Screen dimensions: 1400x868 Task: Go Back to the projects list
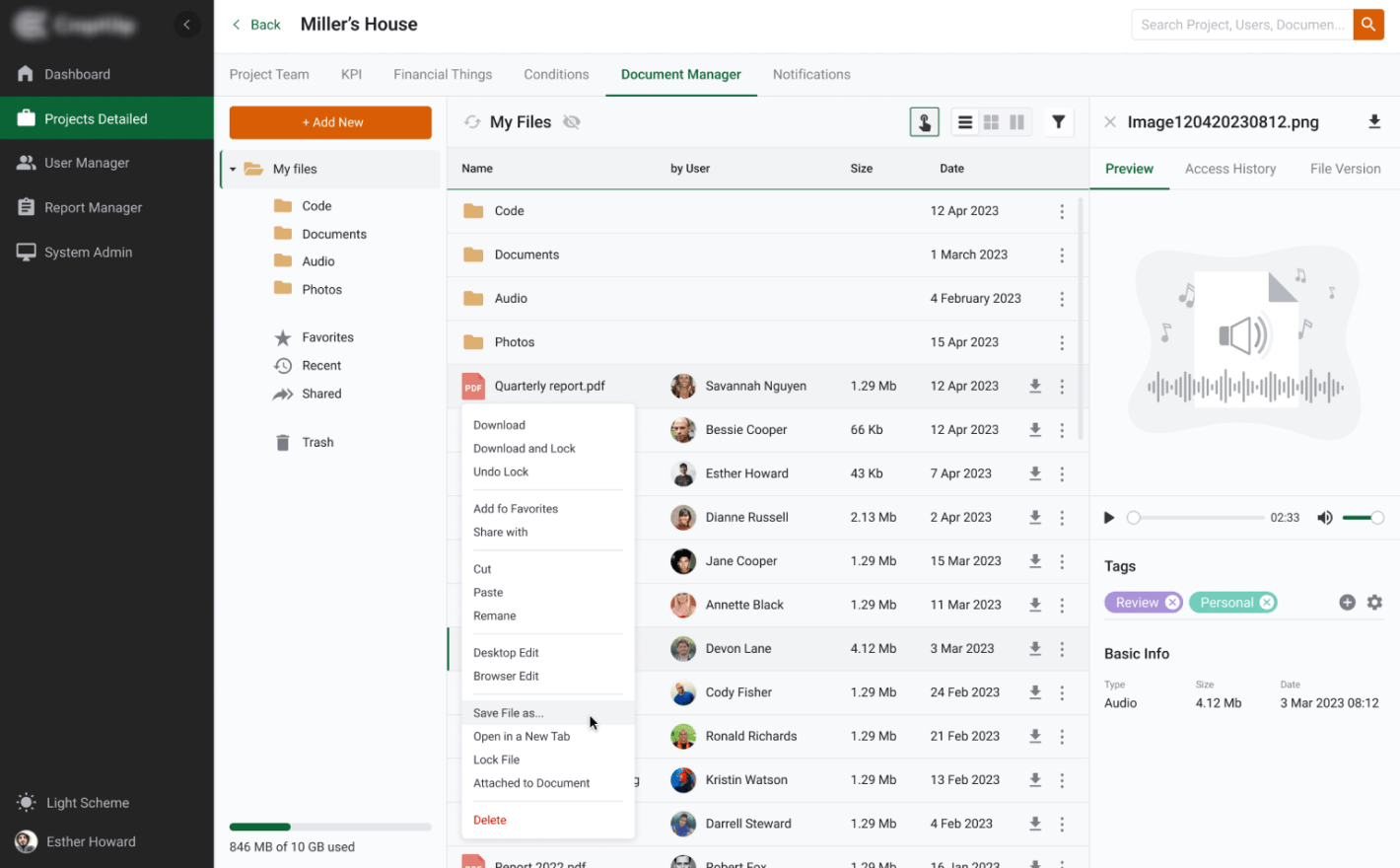pyautogui.click(x=254, y=24)
